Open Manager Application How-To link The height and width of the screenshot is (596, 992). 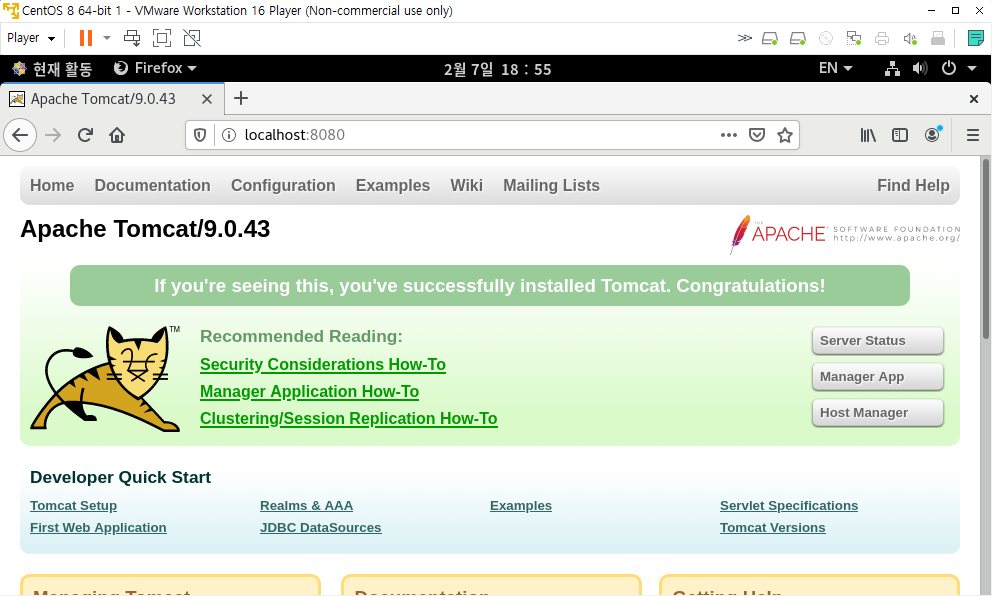coord(309,392)
